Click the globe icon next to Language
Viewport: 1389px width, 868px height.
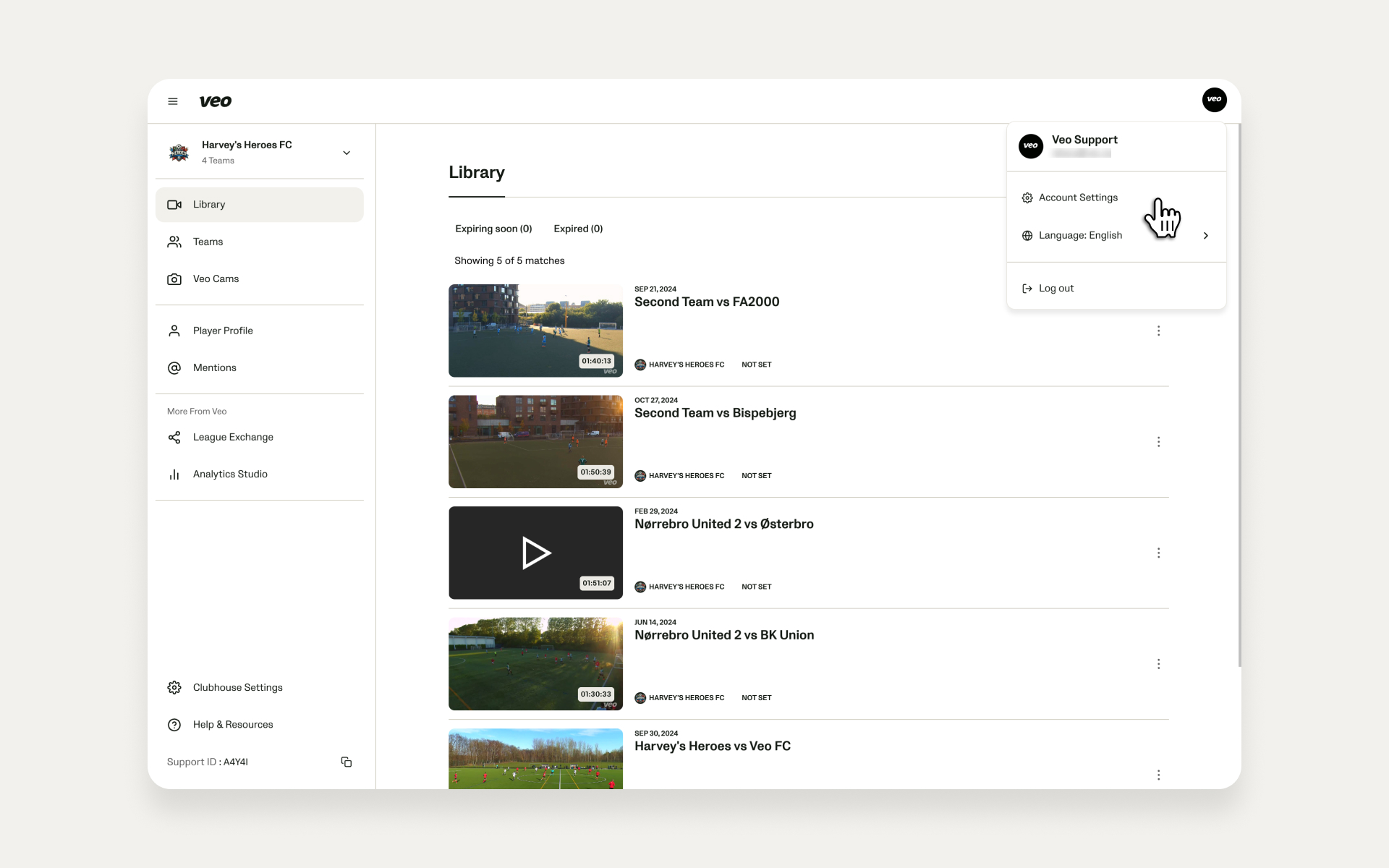coord(1027,236)
